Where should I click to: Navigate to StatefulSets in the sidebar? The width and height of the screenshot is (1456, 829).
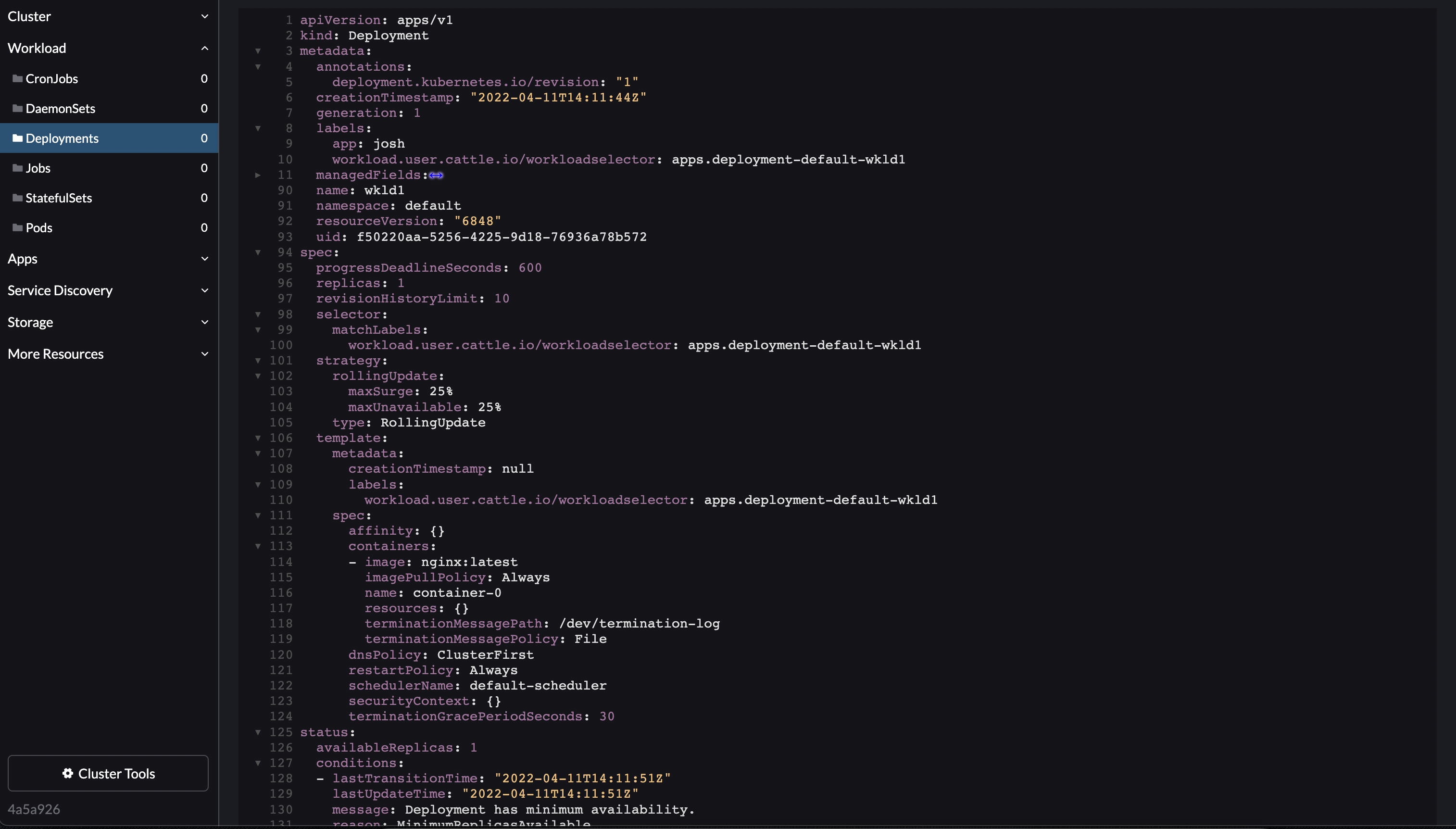tap(59, 198)
